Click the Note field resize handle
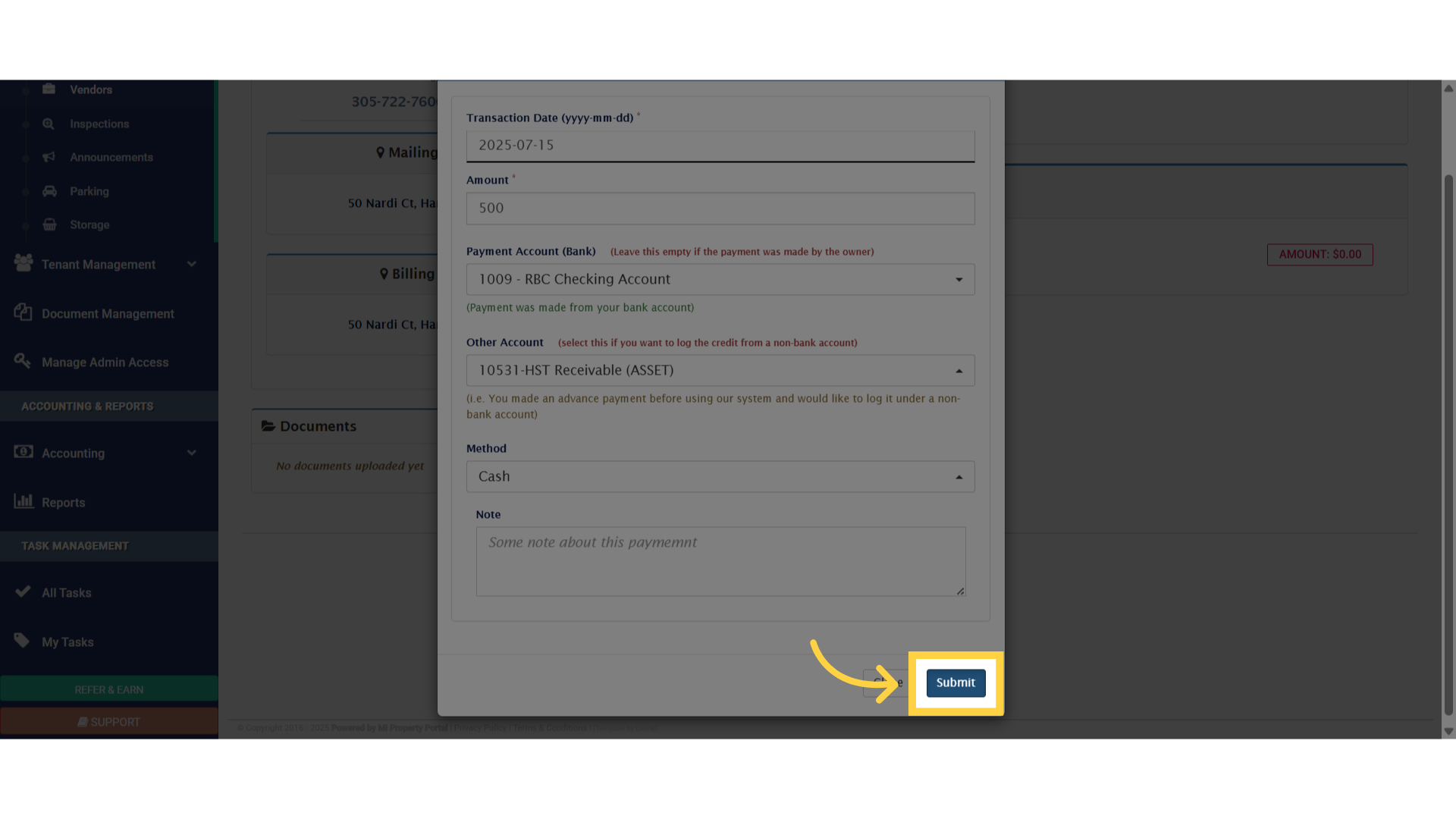1456x819 pixels. click(960, 591)
